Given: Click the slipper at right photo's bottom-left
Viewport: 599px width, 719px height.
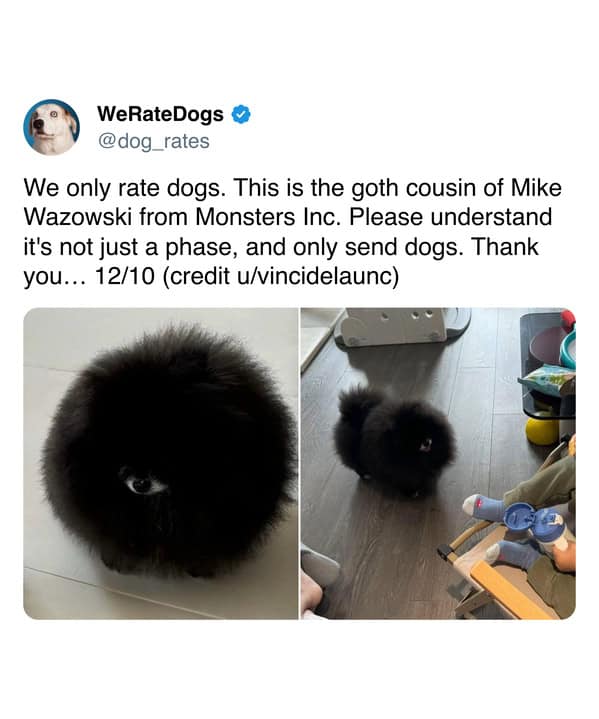Looking at the screenshot, I should click(320, 567).
